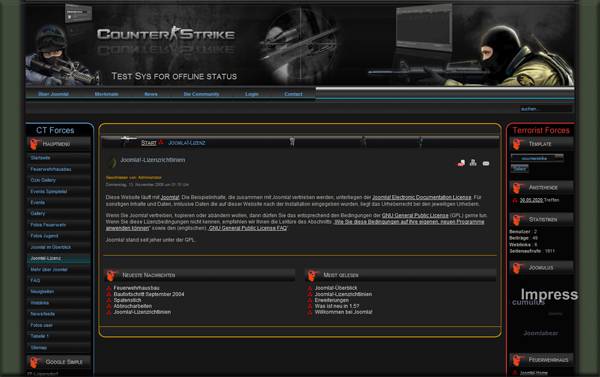Image resolution: width=600 pixels, height=377 pixels.
Task: Click the Start breadcrumb link
Action: click(x=149, y=143)
